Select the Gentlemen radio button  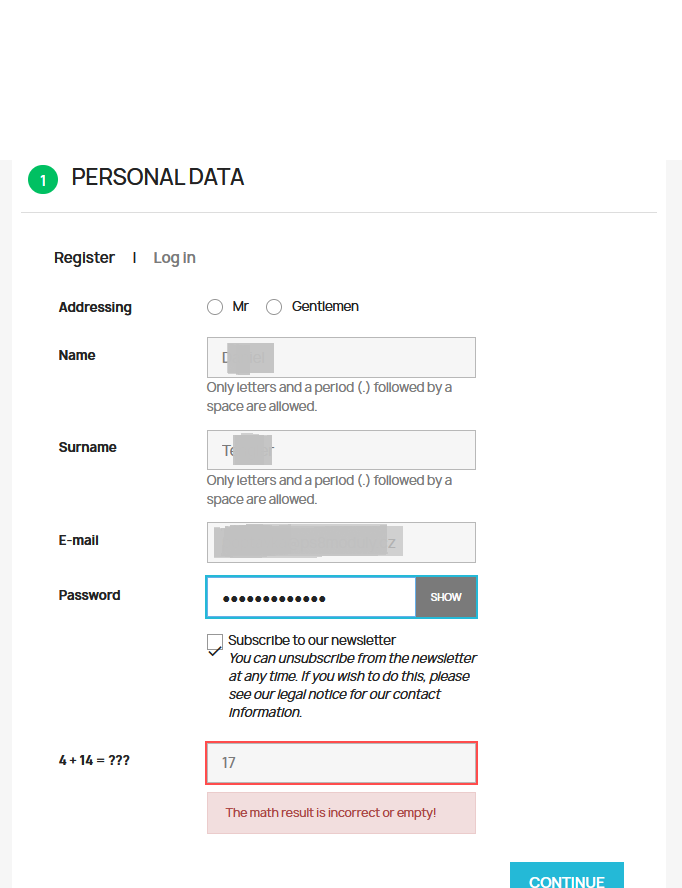[x=274, y=307]
